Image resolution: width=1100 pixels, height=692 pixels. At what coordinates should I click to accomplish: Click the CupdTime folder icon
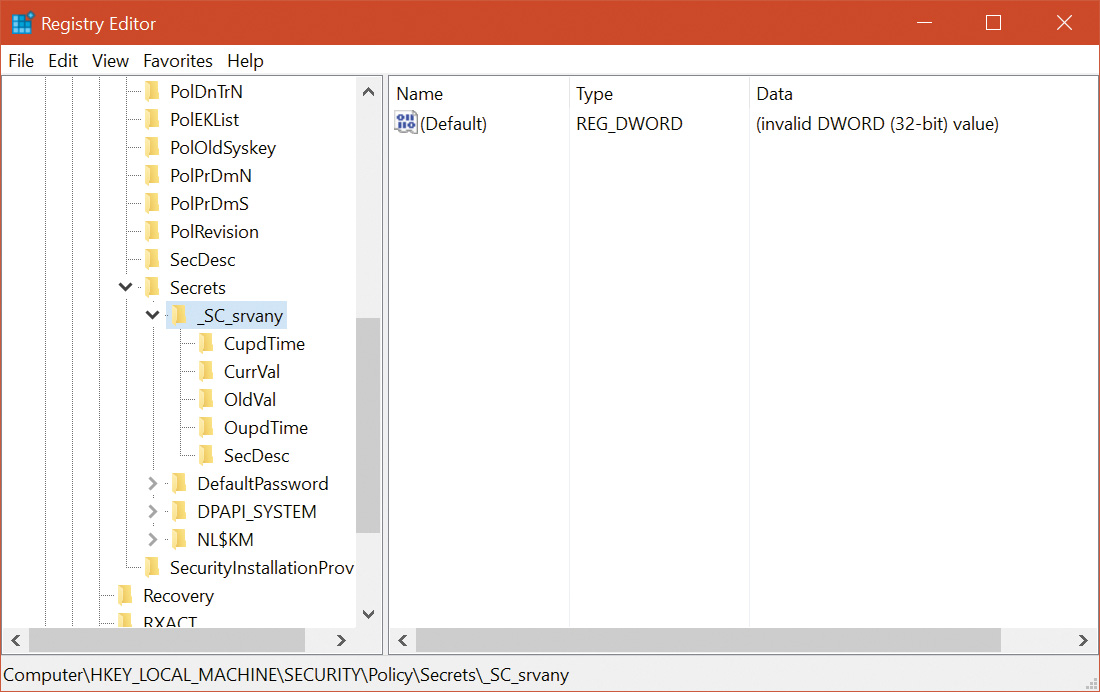206,344
